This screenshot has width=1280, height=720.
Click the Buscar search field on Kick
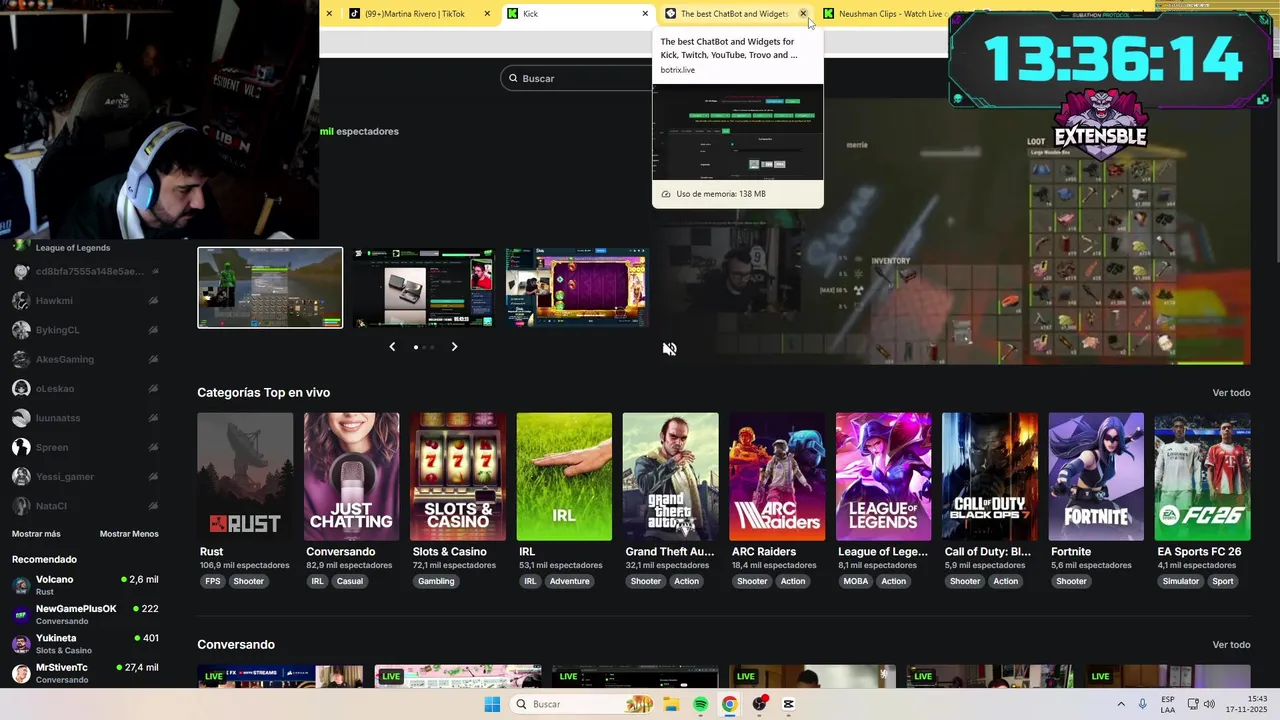pos(577,78)
